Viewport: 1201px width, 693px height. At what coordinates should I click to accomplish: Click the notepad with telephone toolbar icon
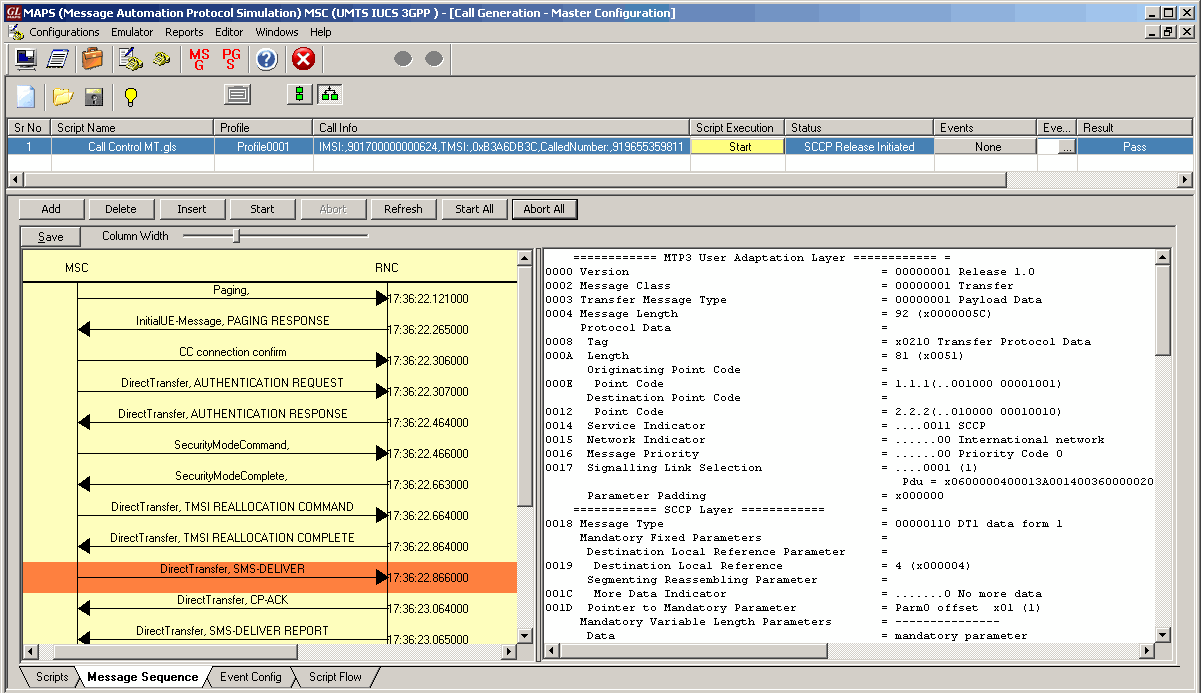tap(130, 59)
